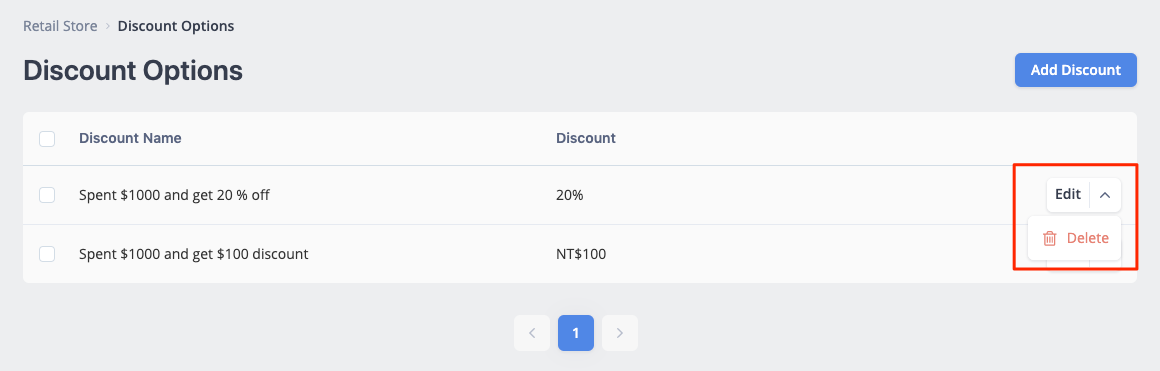Open Retail Store breadcrumb link
Viewport: 1160px width, 371px height.
click(60, 26)
